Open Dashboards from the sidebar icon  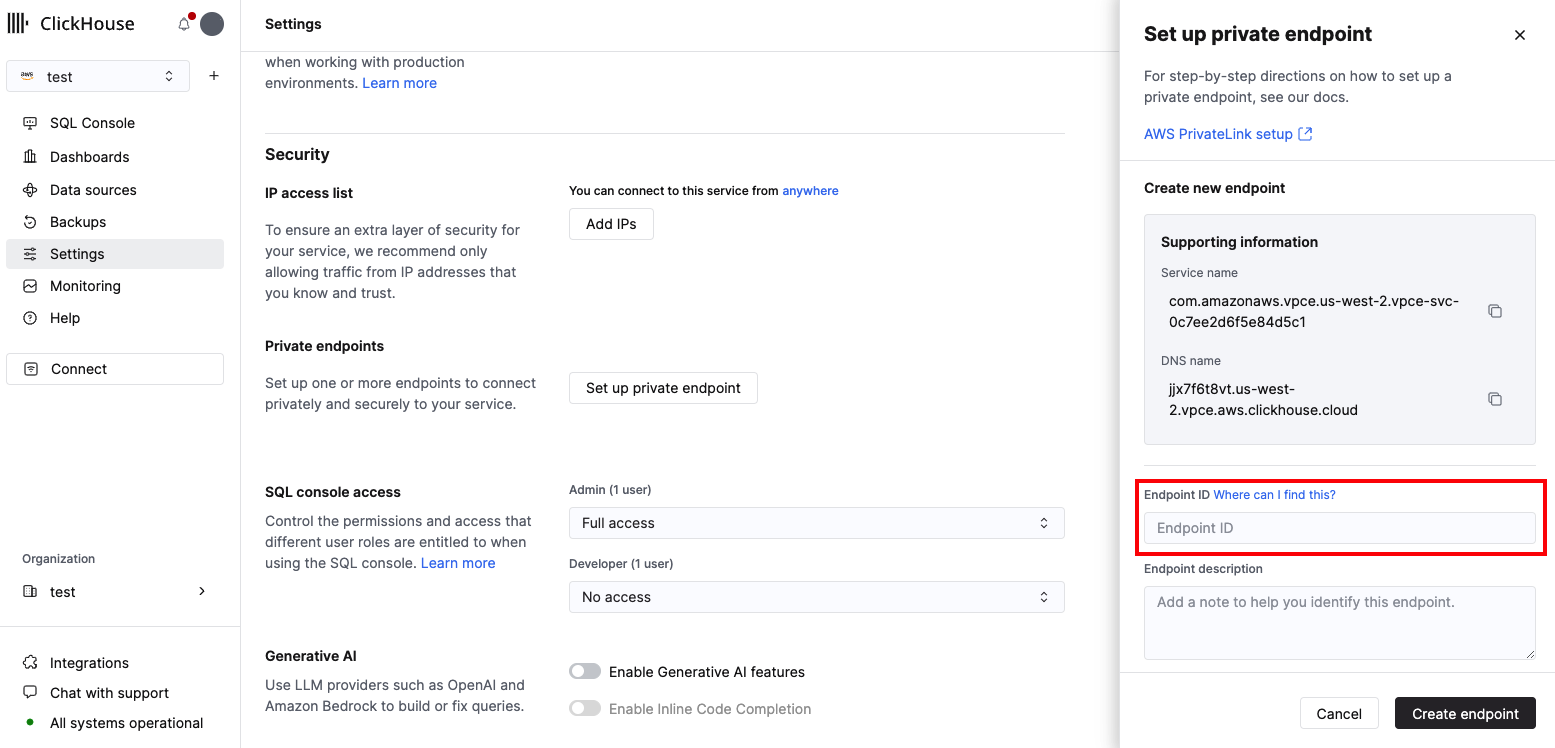coord(30,156)
